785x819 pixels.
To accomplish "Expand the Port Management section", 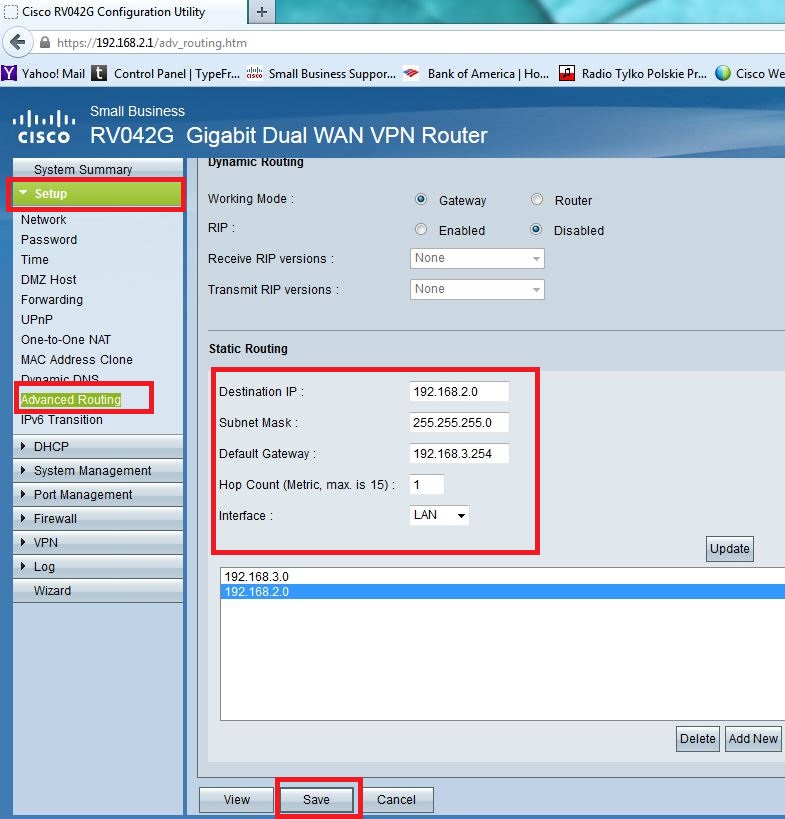I will click(98, 495).
